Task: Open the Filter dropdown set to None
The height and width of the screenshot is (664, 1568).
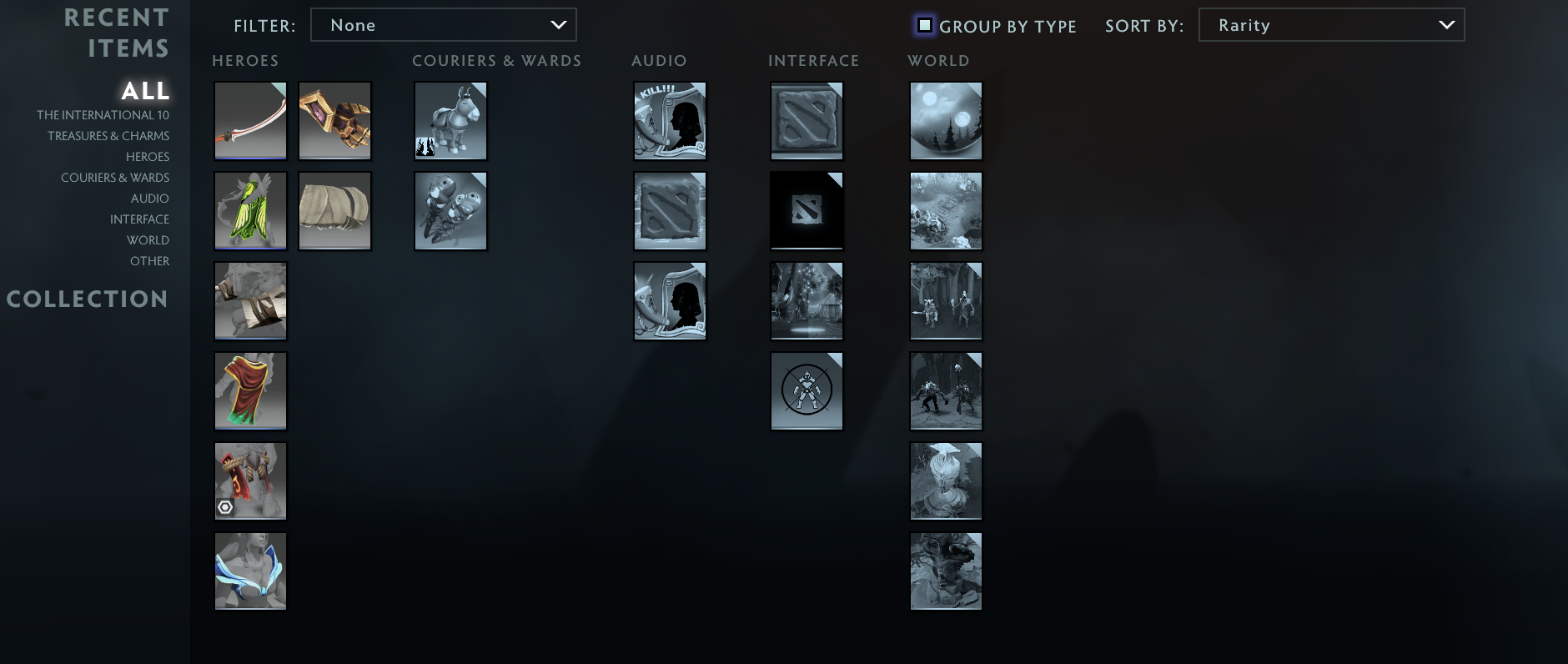Action: click(444, 25)
